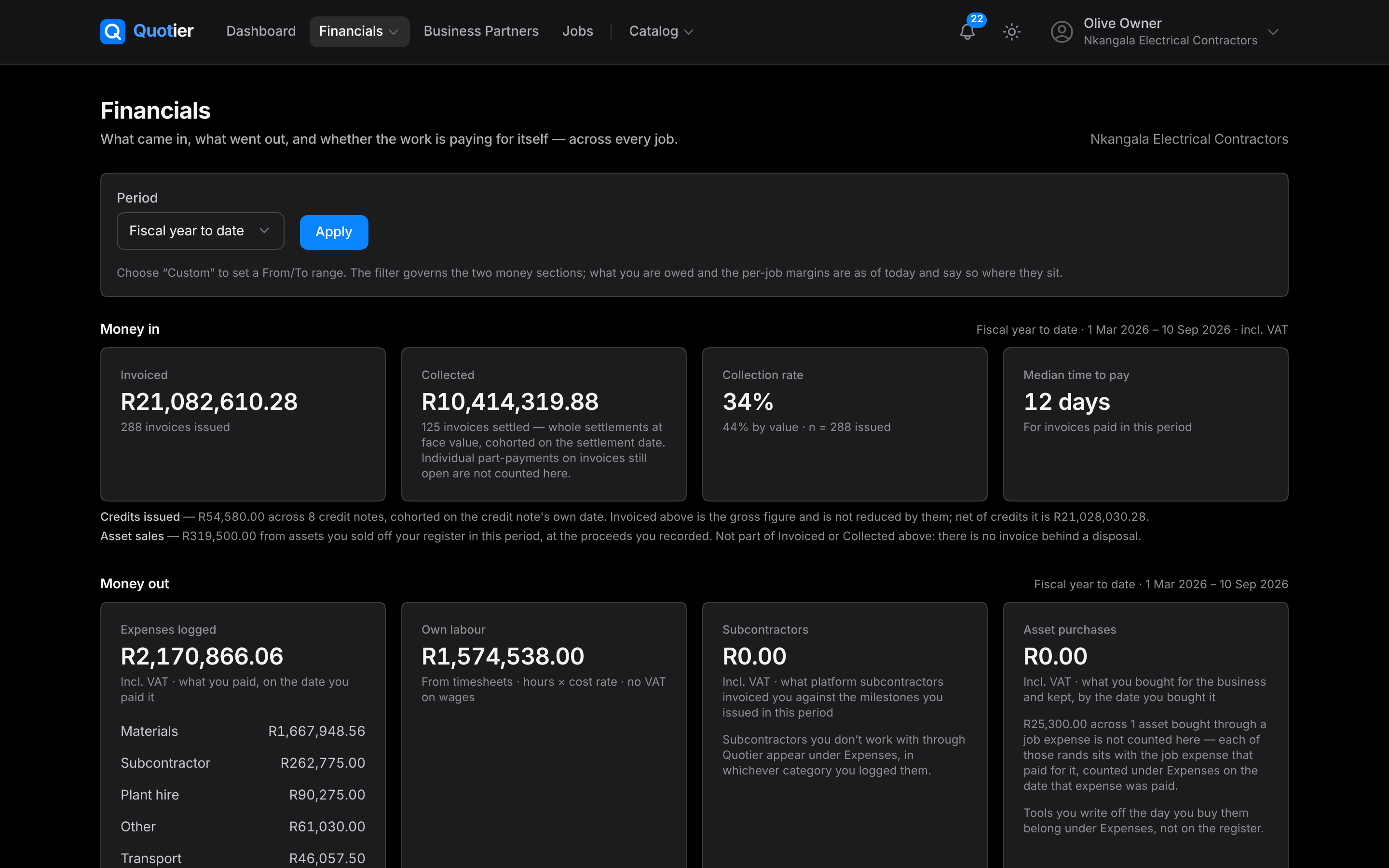Viewport: 1389px width, 868px height.
Task: Click the Apply button
Action: 334,232
